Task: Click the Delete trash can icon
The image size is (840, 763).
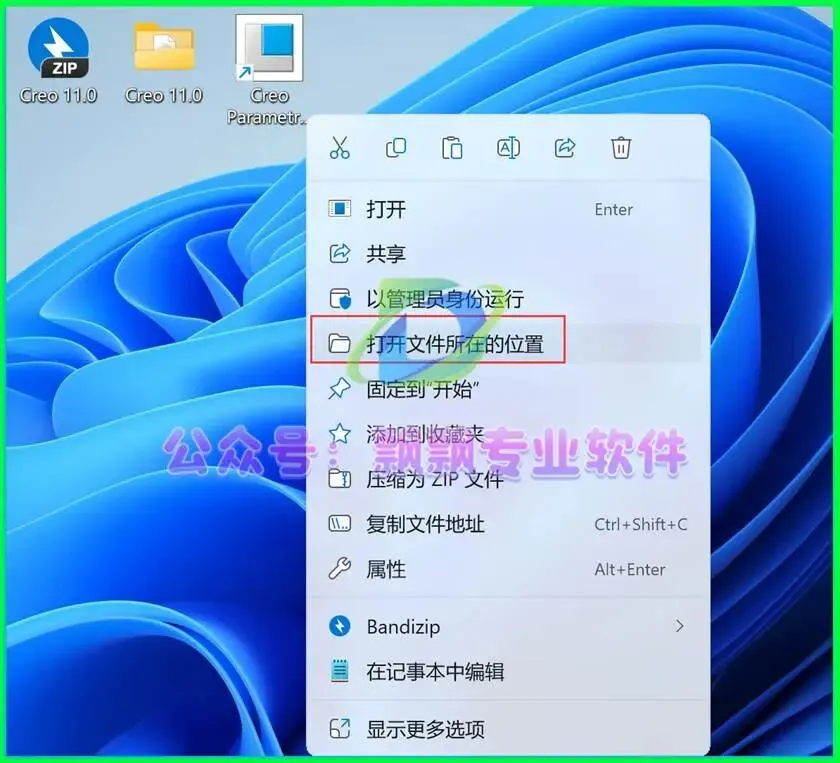Action: (621, 147)
